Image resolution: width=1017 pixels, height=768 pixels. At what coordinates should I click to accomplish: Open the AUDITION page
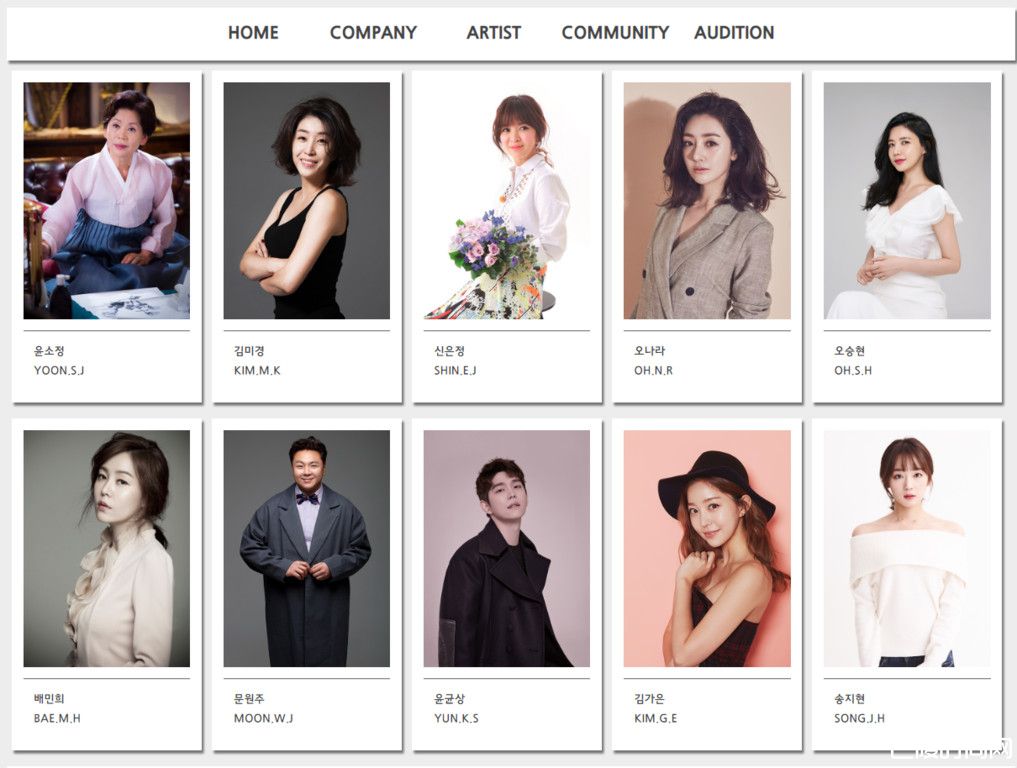point(734,32)
